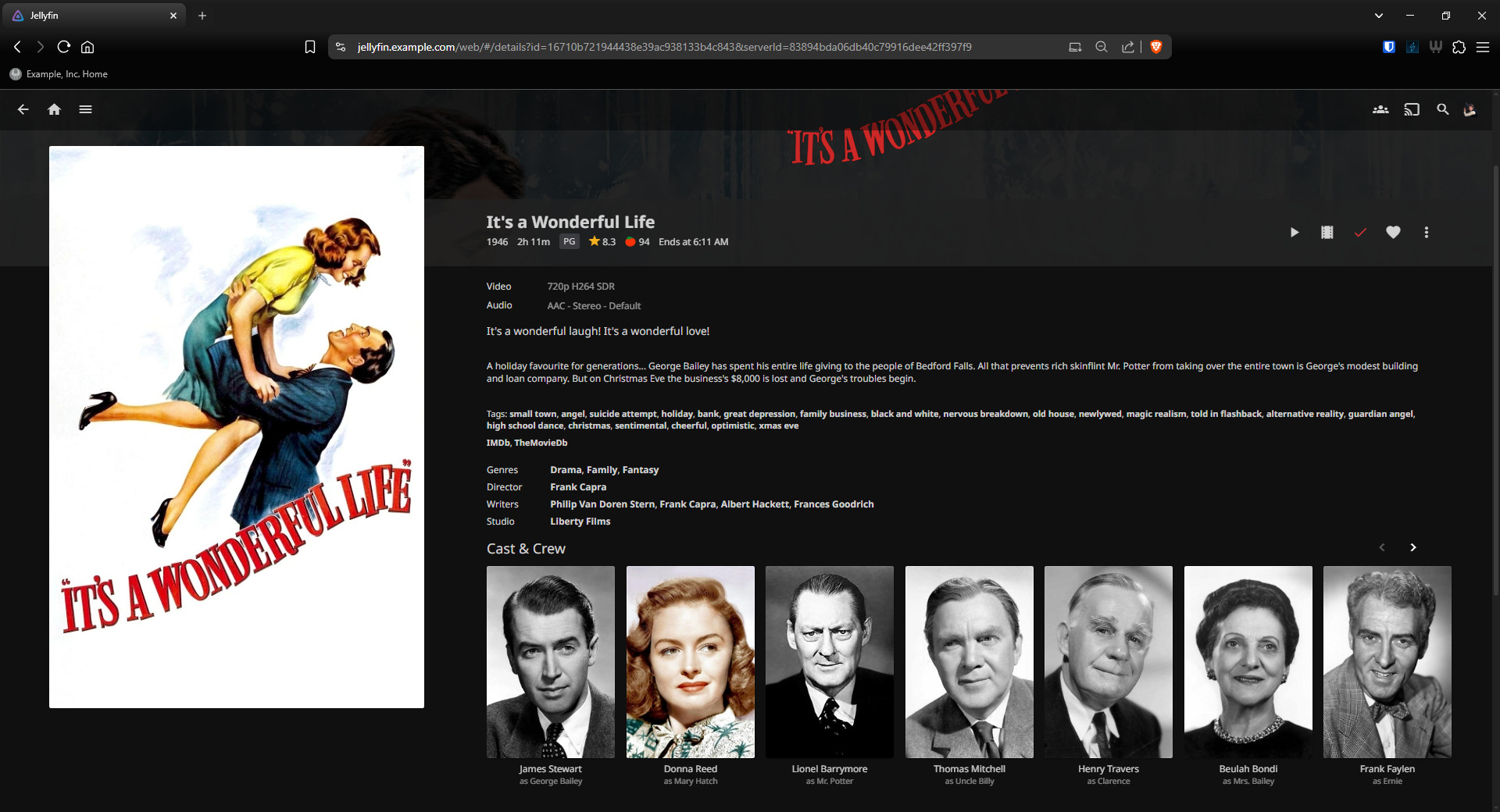Open the cast to device icon
1500x812 pixels.
click(1412, 109)
